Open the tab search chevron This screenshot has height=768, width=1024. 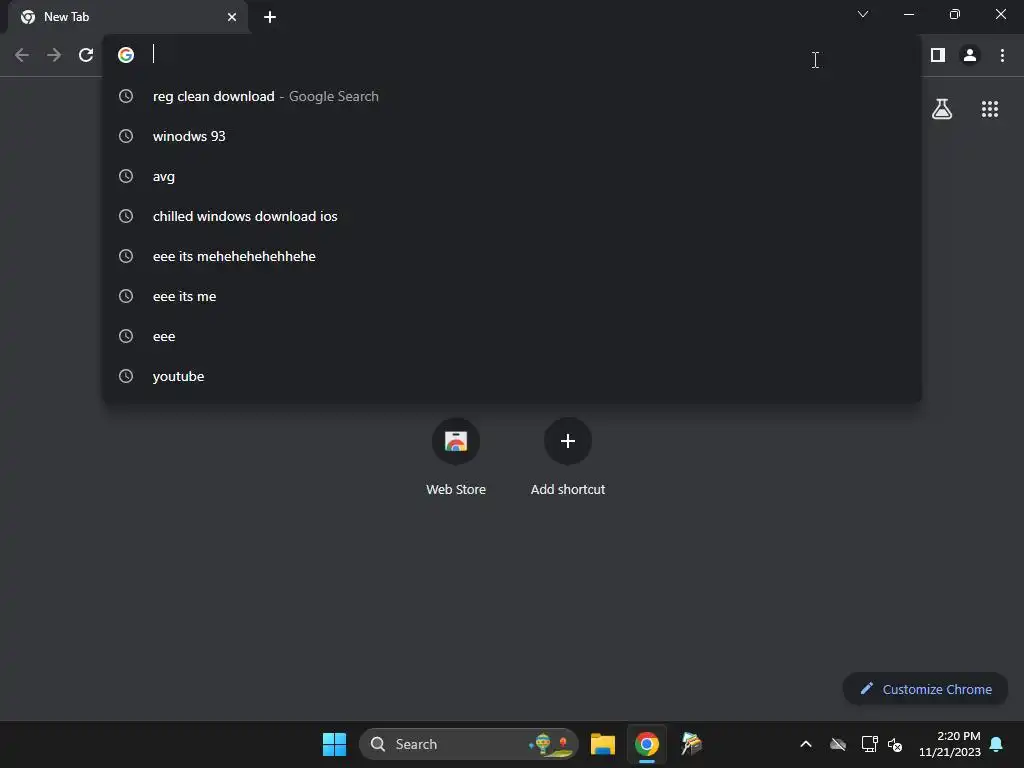pos(863,14)
